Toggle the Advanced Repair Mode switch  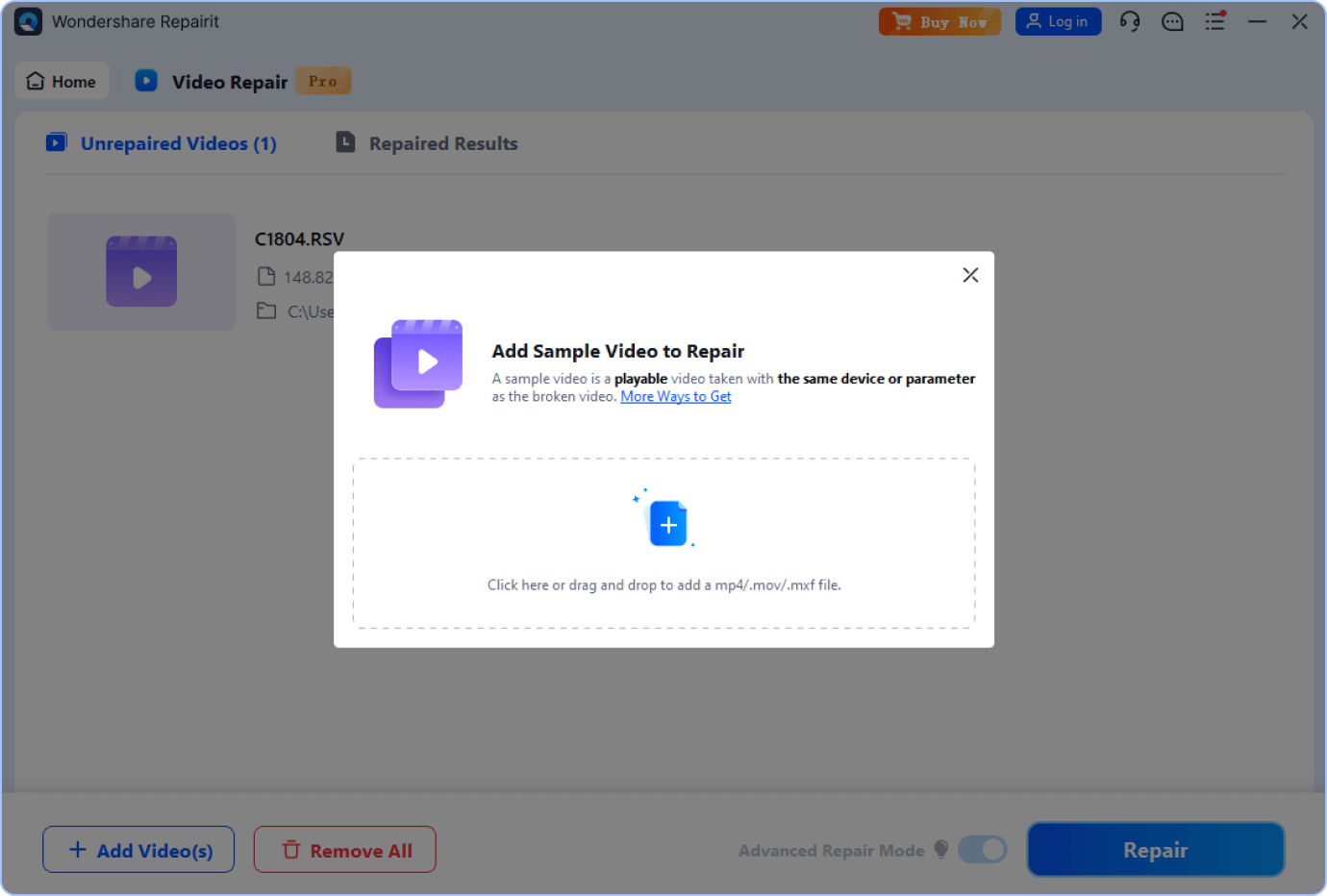pyautogui.click(x=982, y=850)
